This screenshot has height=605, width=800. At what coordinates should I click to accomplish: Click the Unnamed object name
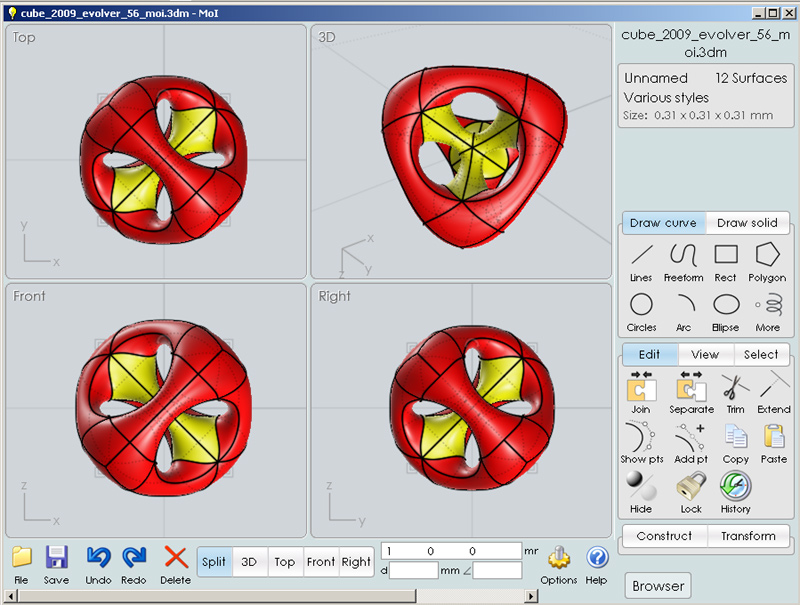pos(656,78)
